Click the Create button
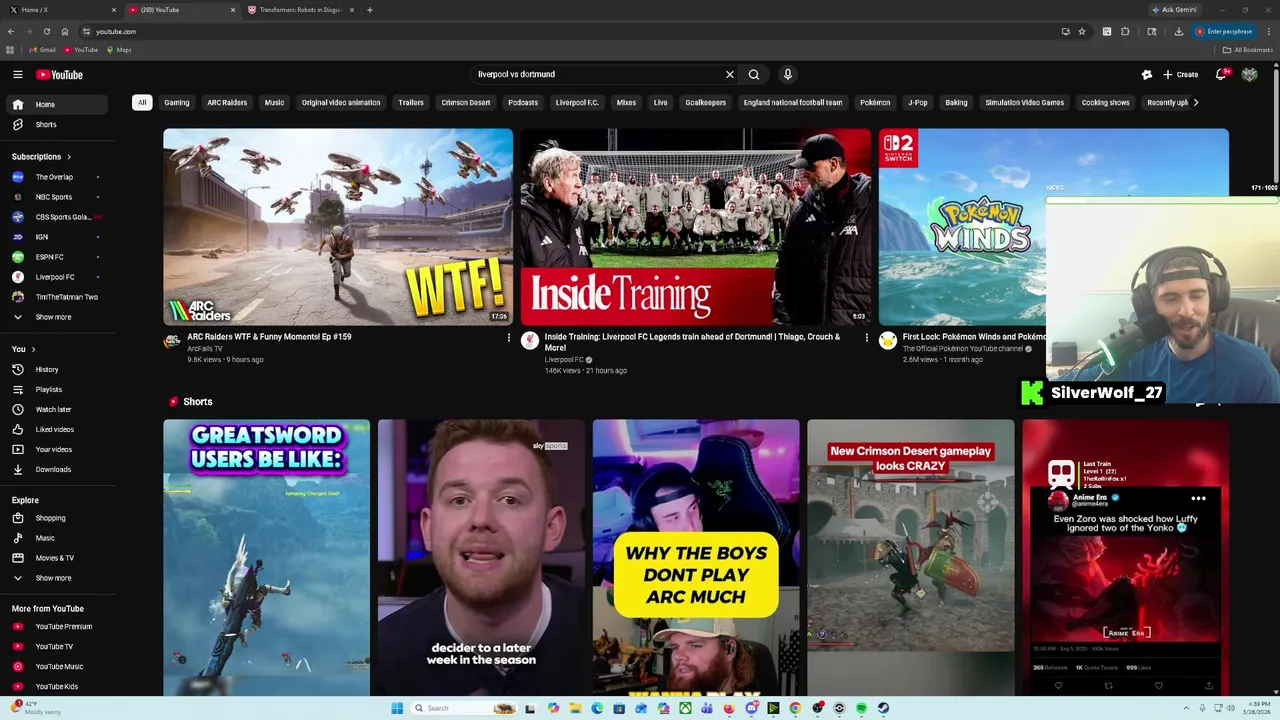This screenshot has width=1280, height=720. click(1180, 74)
